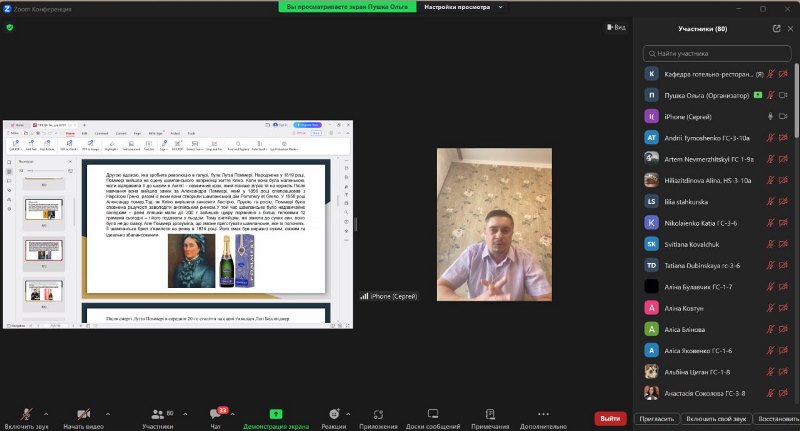Select iPhone (Сергей) speaker video tile
This screenshot has width=800, height=431.
tap(494, 224)
